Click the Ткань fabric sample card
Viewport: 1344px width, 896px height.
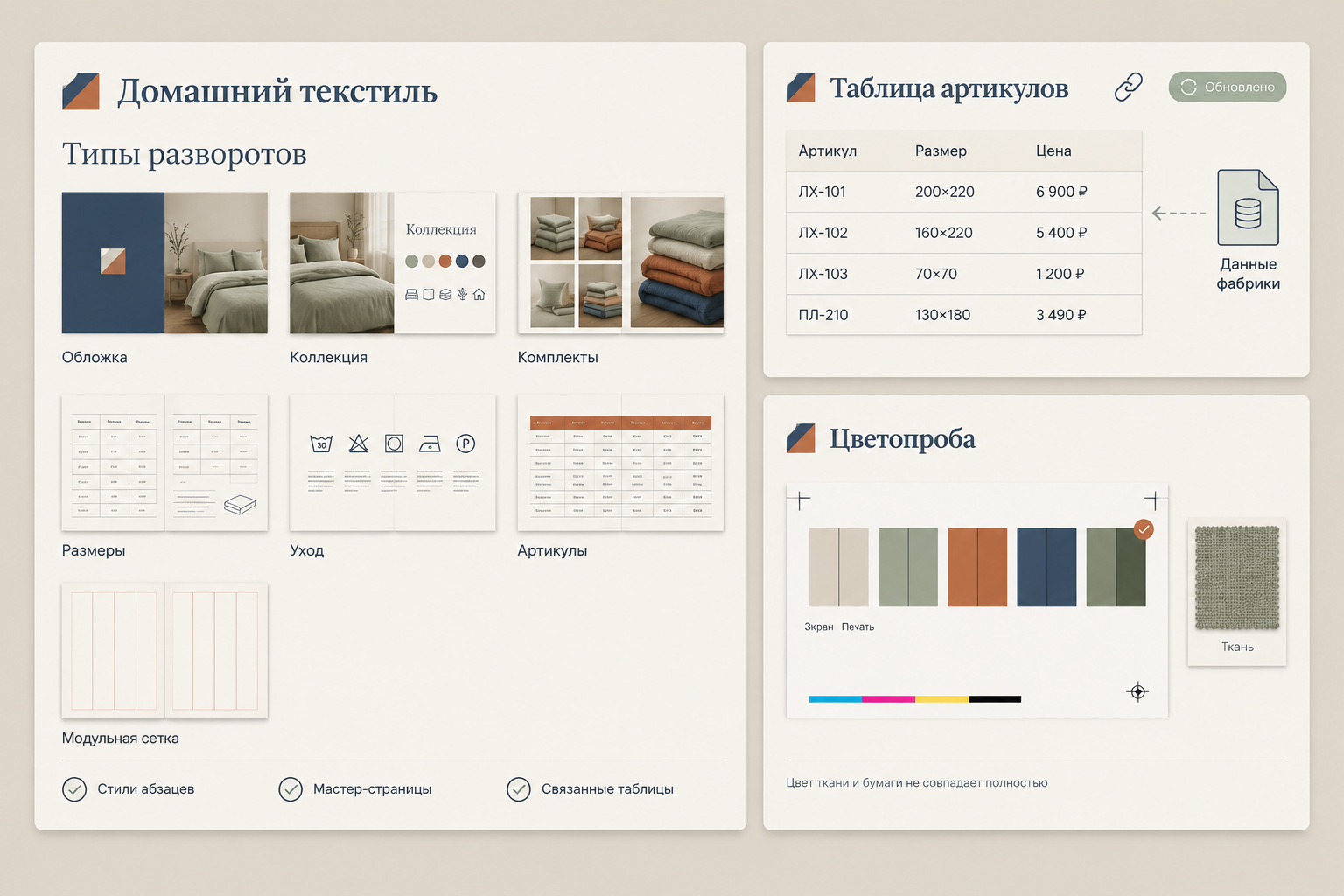click(x=1237, y=591)
